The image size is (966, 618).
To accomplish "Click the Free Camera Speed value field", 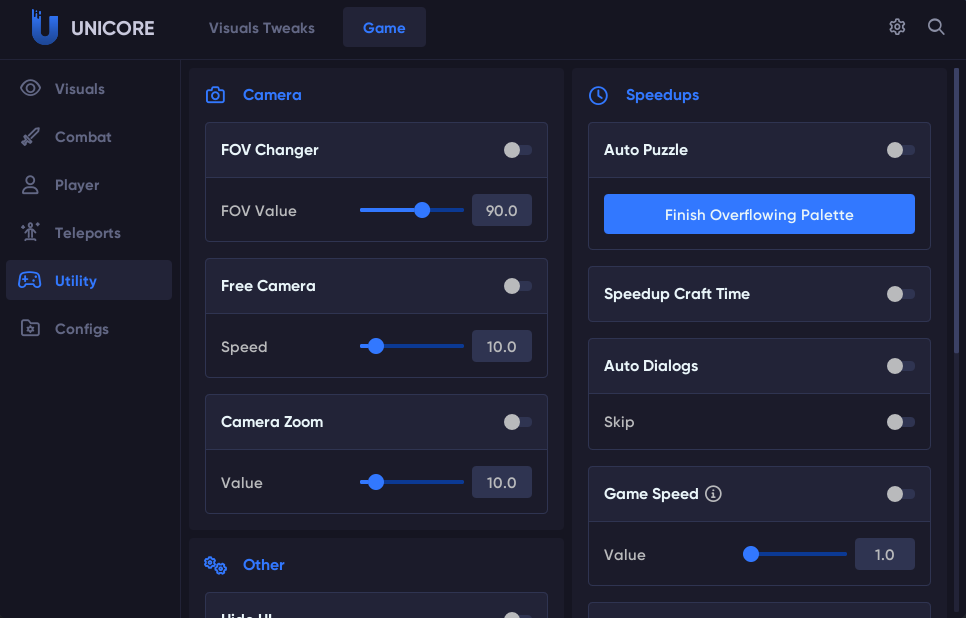I will (502, 347).
